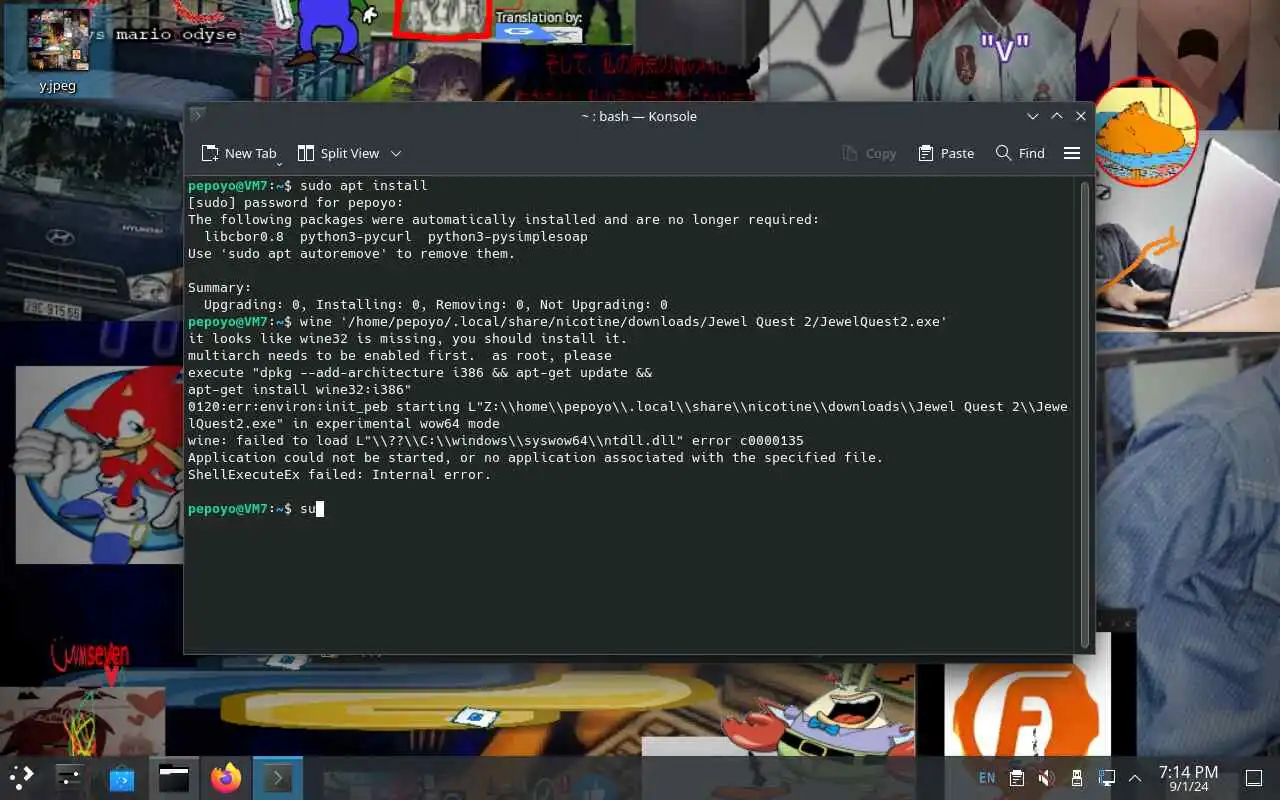Image resolution: width=1280 pixels, height=800 pixels.
Task: Click the Copy button in Konsole
Action: point(869,153)
